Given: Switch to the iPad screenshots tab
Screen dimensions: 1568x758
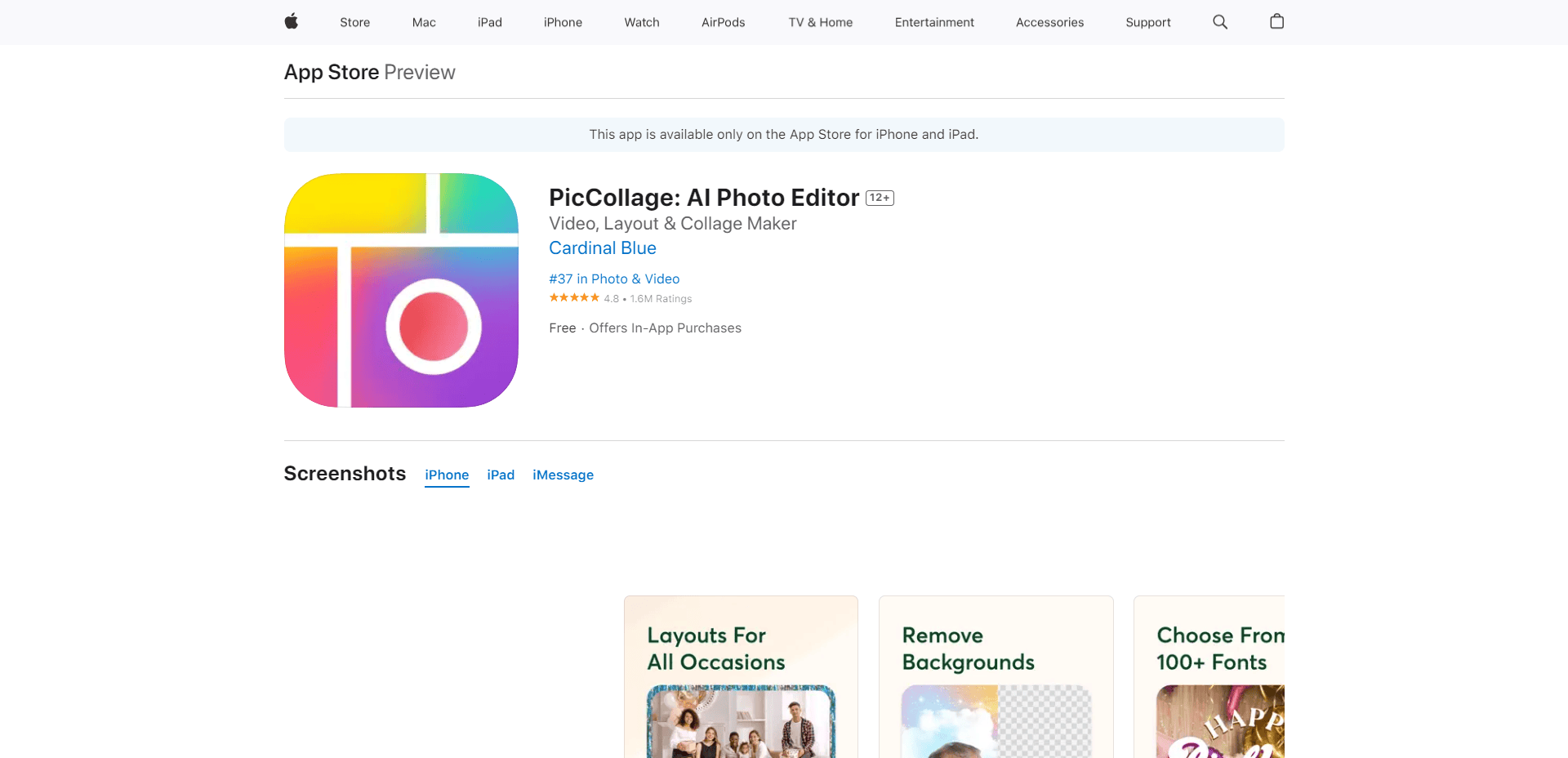Looking at the screenshot, I should pos(501,475).
